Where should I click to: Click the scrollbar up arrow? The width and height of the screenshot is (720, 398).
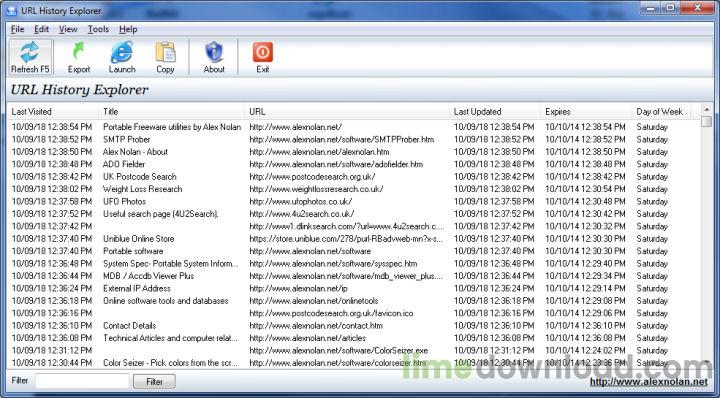(x=707, y=110)
